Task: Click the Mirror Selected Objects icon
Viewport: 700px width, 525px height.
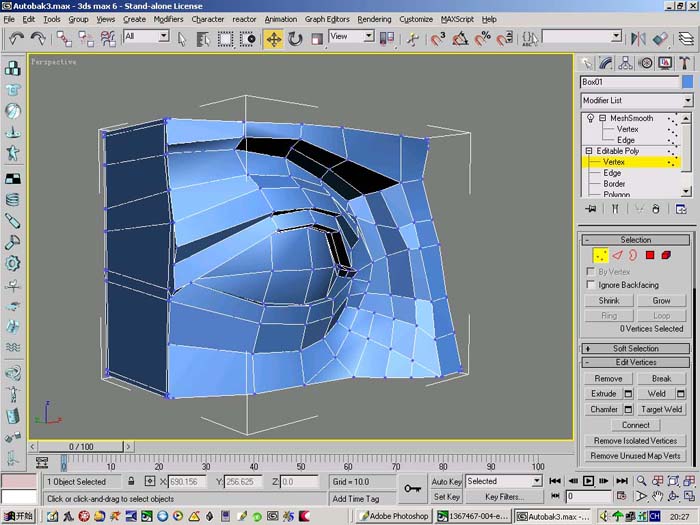Action: pyautogui.click(x=638, y=39)
